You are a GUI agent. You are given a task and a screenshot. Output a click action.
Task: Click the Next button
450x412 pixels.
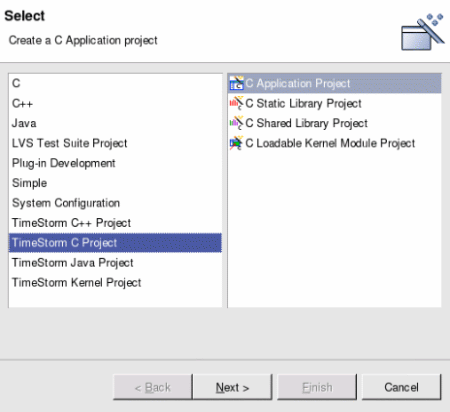233,387
